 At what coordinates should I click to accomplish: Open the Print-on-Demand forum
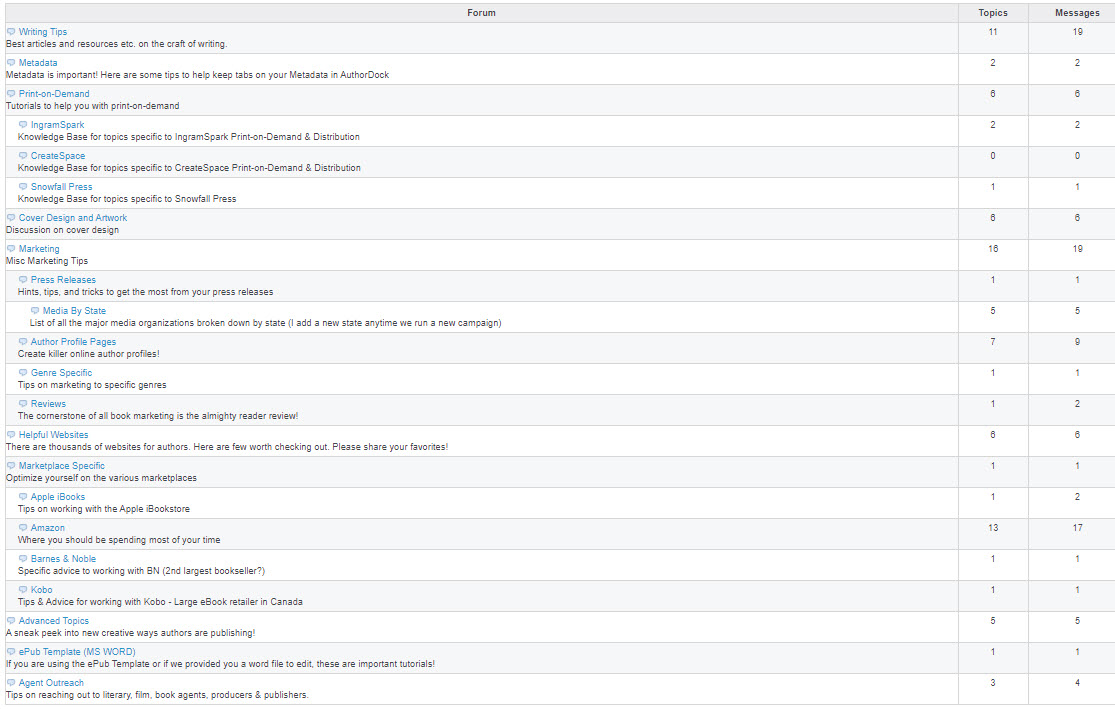tap(54, 94)
